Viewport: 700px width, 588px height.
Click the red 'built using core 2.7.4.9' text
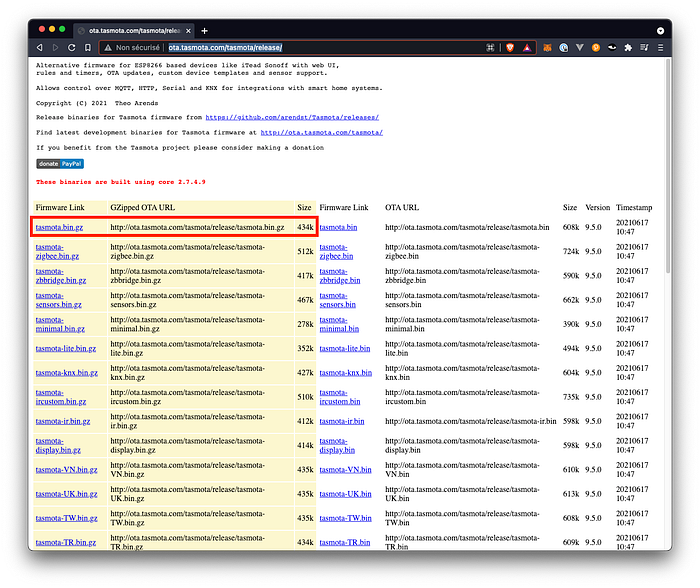[x=121, y=182]
